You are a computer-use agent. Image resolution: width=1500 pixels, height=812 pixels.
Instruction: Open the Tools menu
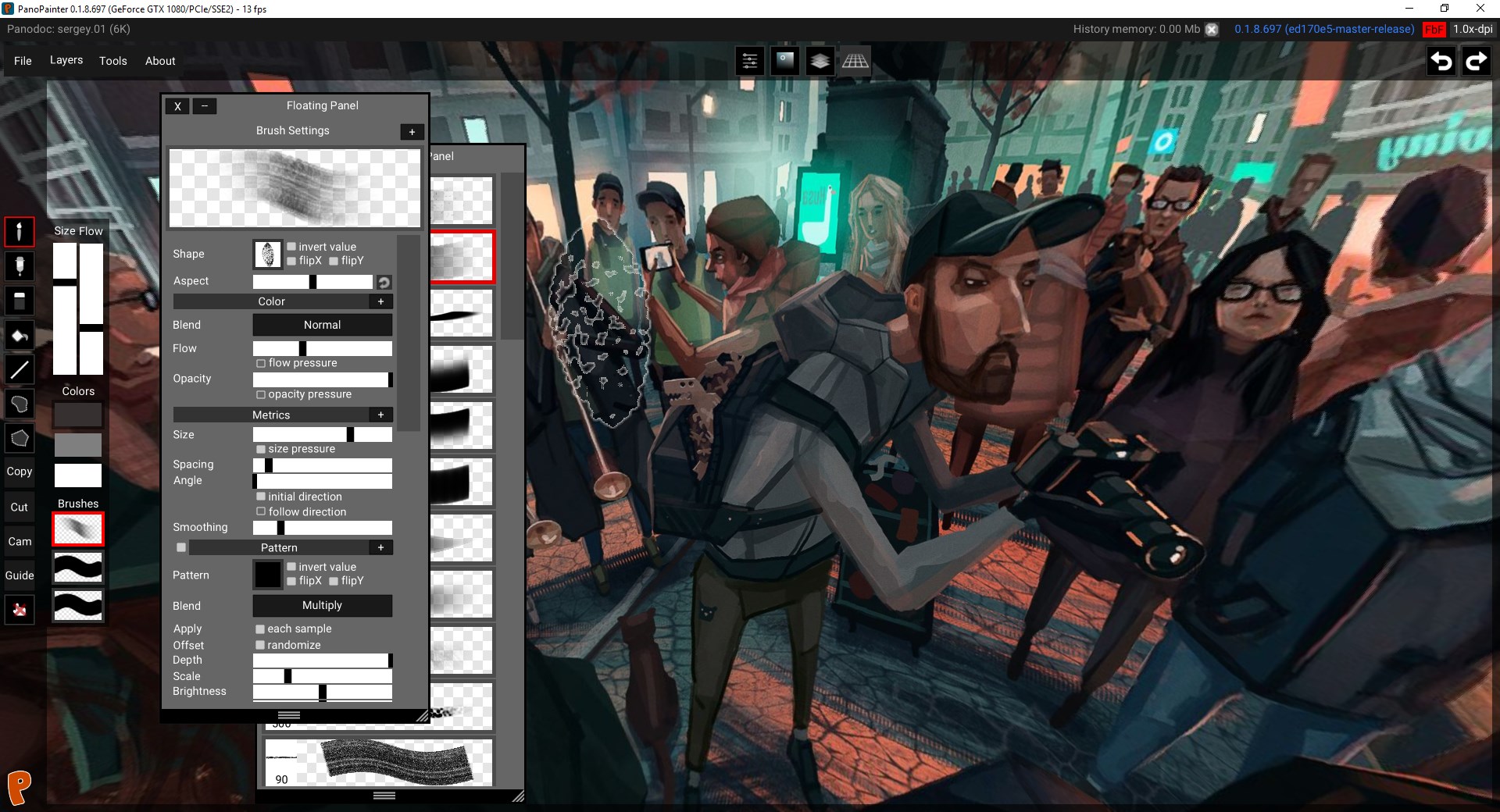click(113, 61)
